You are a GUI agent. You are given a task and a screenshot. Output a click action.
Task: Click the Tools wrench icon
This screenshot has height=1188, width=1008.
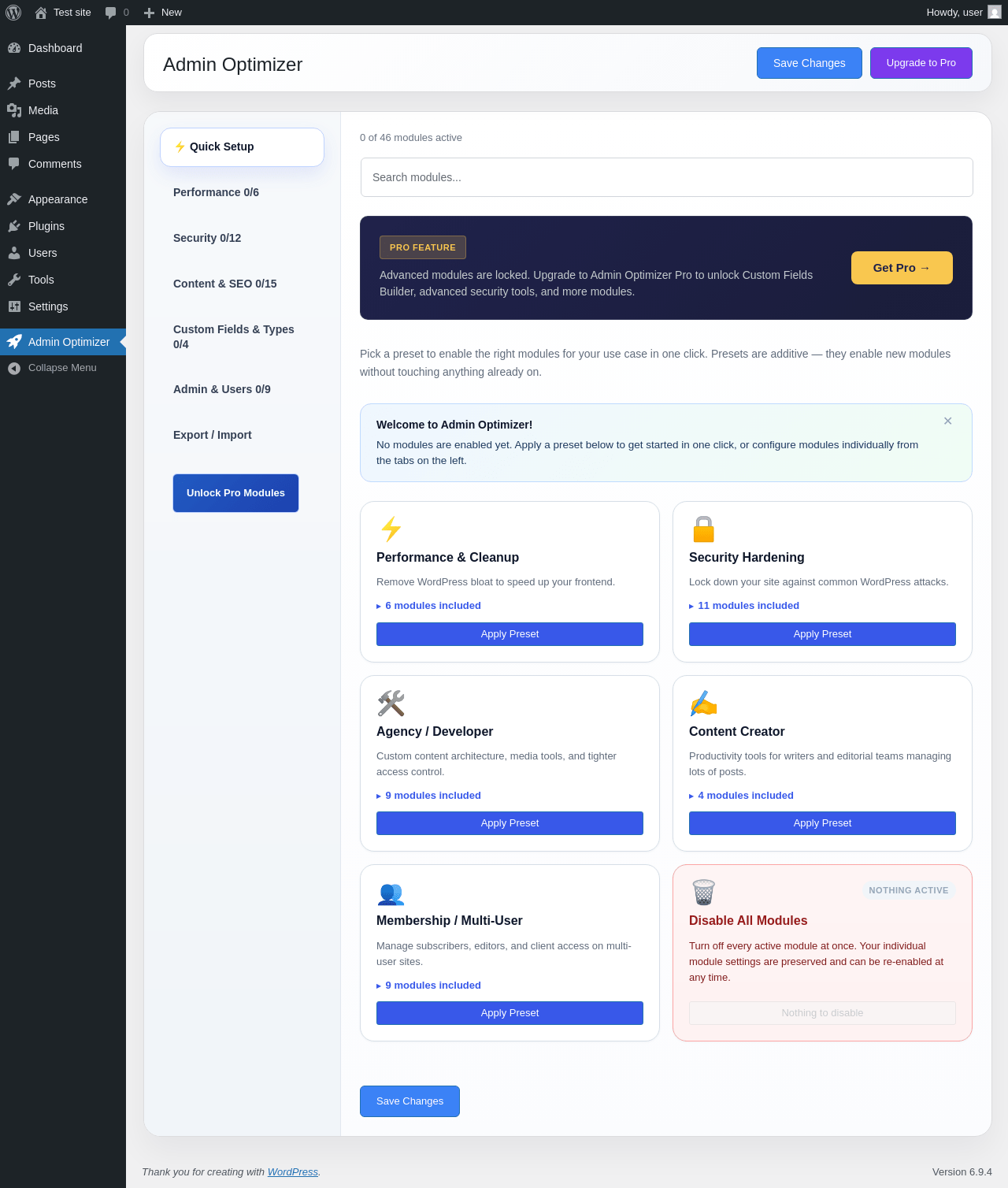coord(14,280)
